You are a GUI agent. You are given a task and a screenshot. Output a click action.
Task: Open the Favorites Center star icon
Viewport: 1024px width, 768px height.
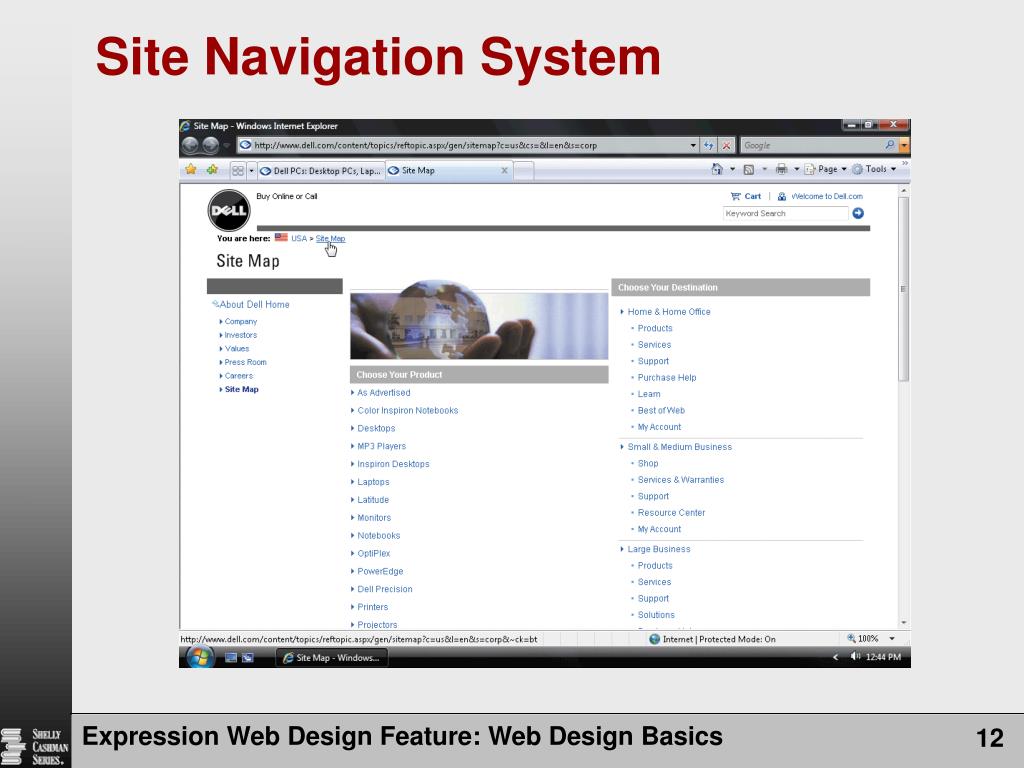pos(191,170)
